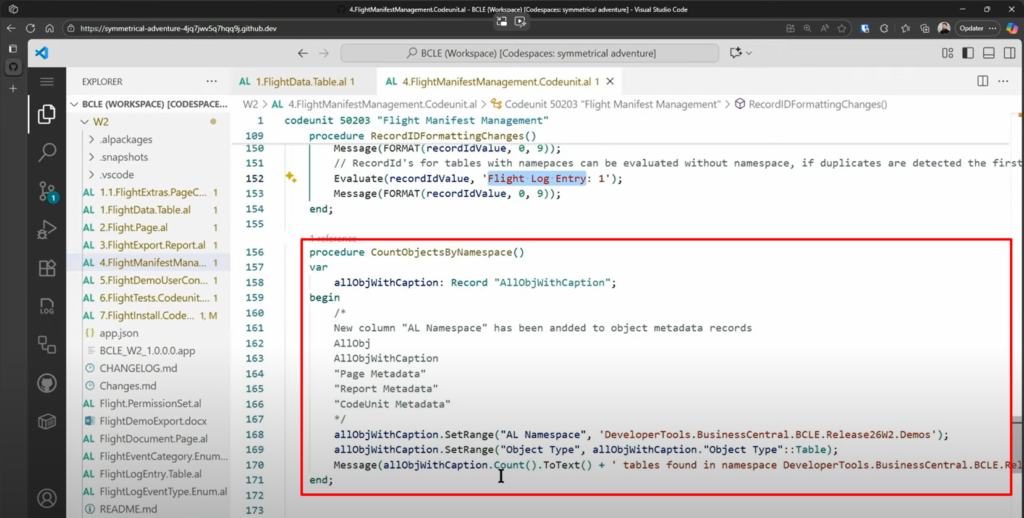Open the Accounts menu icon

click(47, 497)
